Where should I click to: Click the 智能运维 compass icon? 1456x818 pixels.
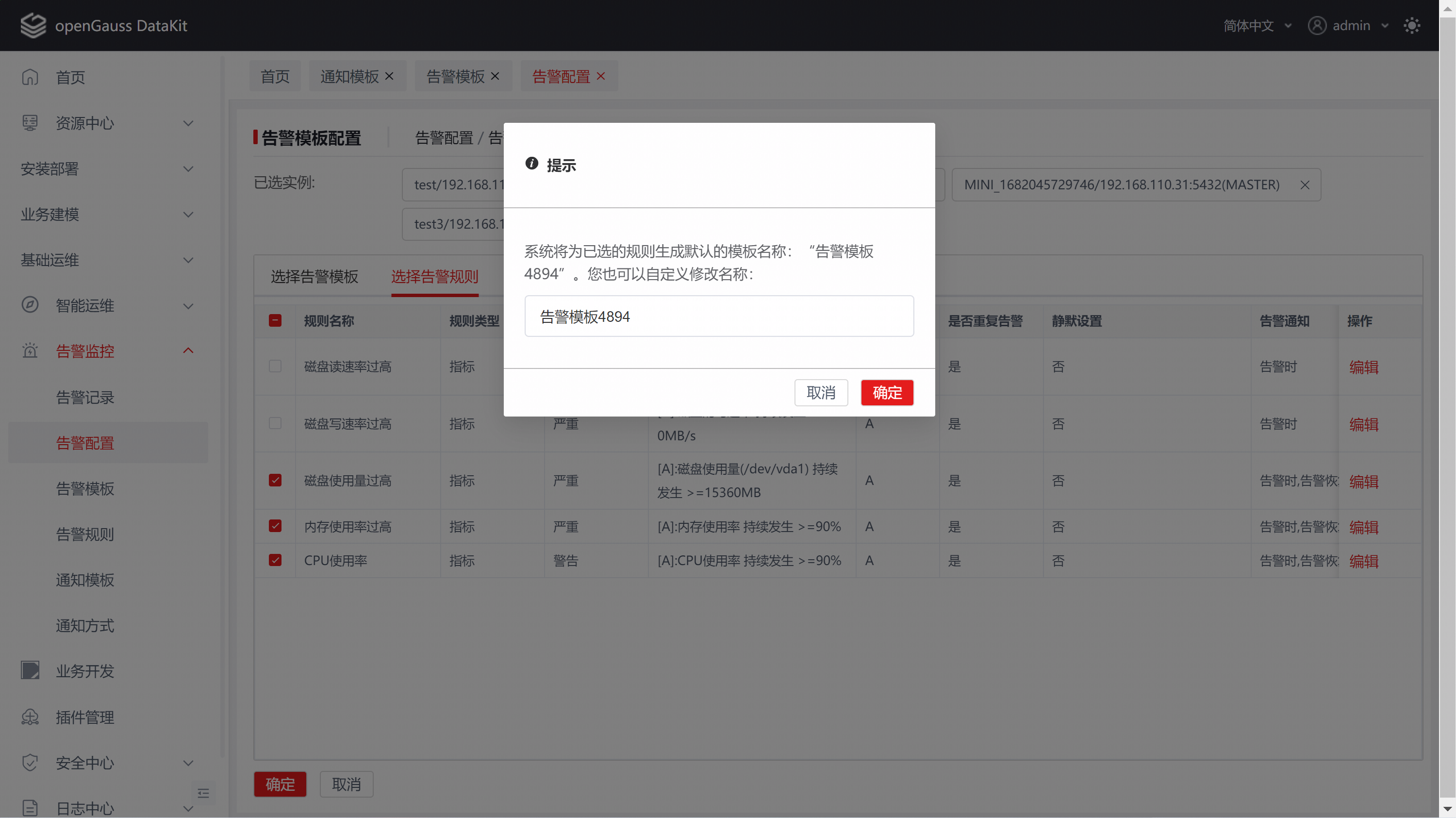point(30,305)
